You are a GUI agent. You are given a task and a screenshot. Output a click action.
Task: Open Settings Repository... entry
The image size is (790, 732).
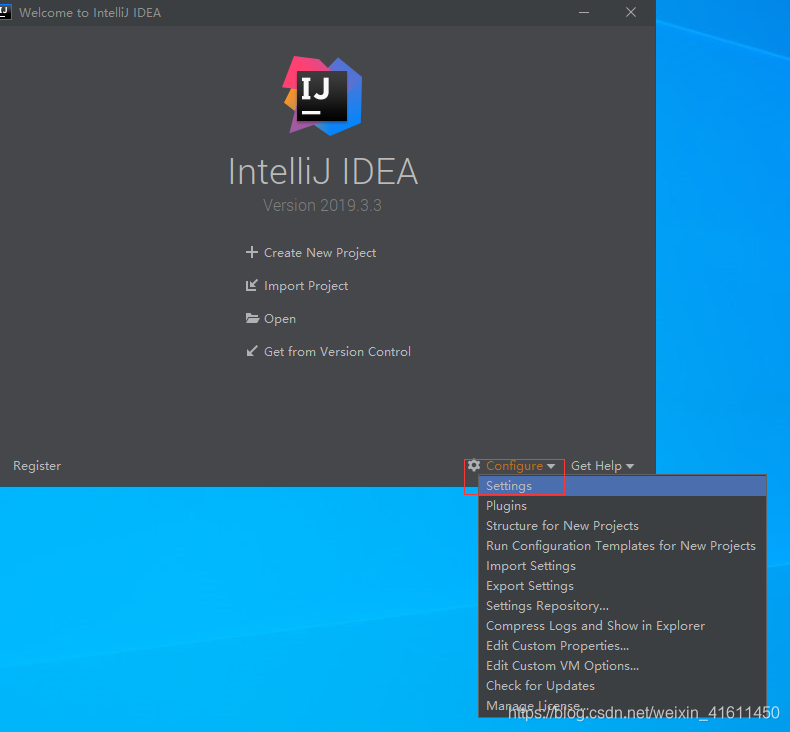tap(622, 606)
